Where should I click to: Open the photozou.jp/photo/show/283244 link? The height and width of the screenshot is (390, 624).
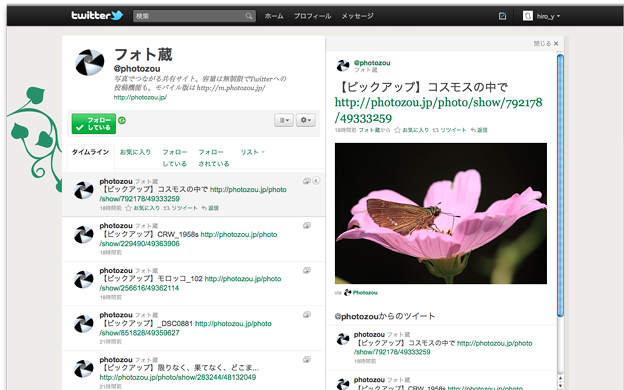point(178,377)
